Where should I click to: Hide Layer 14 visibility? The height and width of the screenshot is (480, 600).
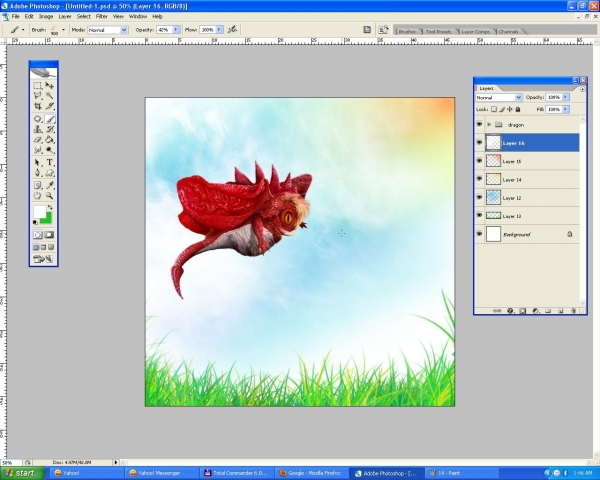pos(479,179)
